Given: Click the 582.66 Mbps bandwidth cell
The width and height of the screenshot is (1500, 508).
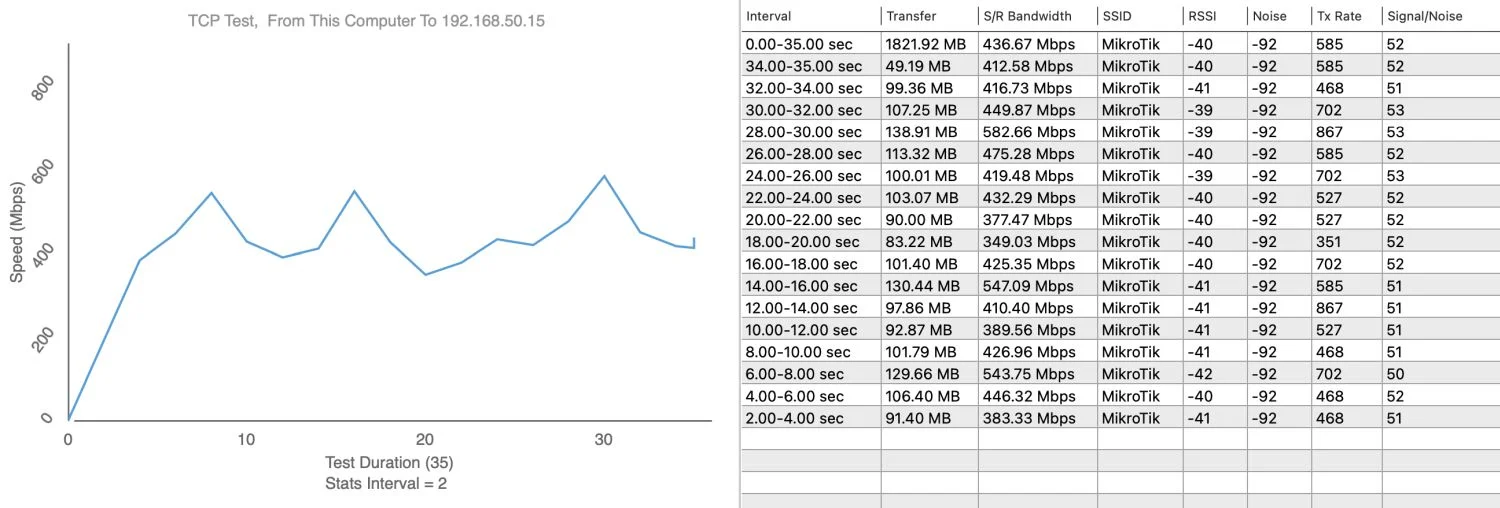Looking at the screenshot, I should 1031,132.
